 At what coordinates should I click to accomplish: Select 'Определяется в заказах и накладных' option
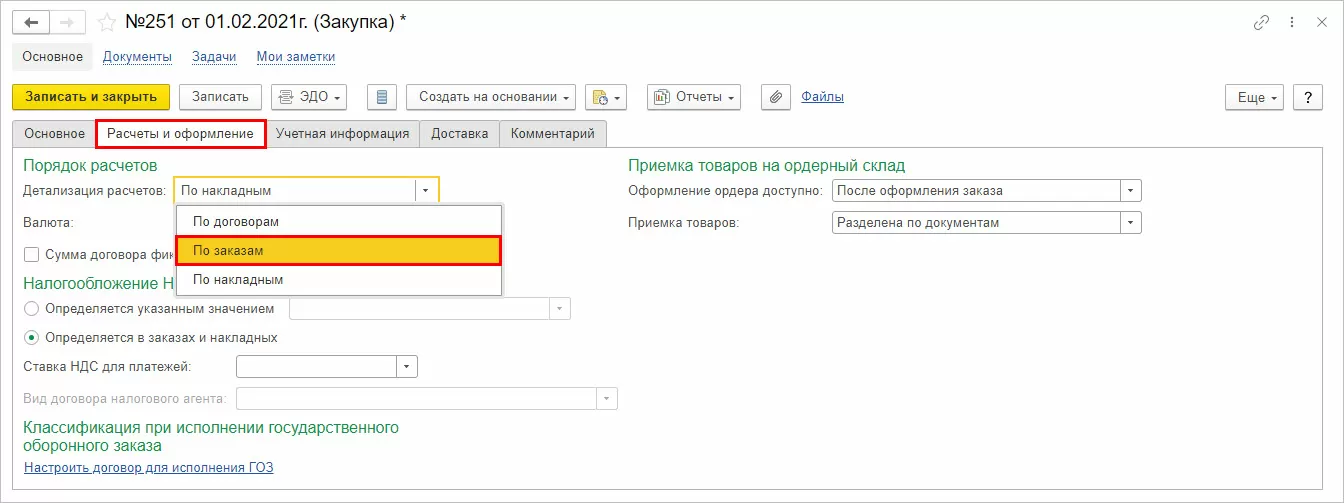click(x=31, y=338)
